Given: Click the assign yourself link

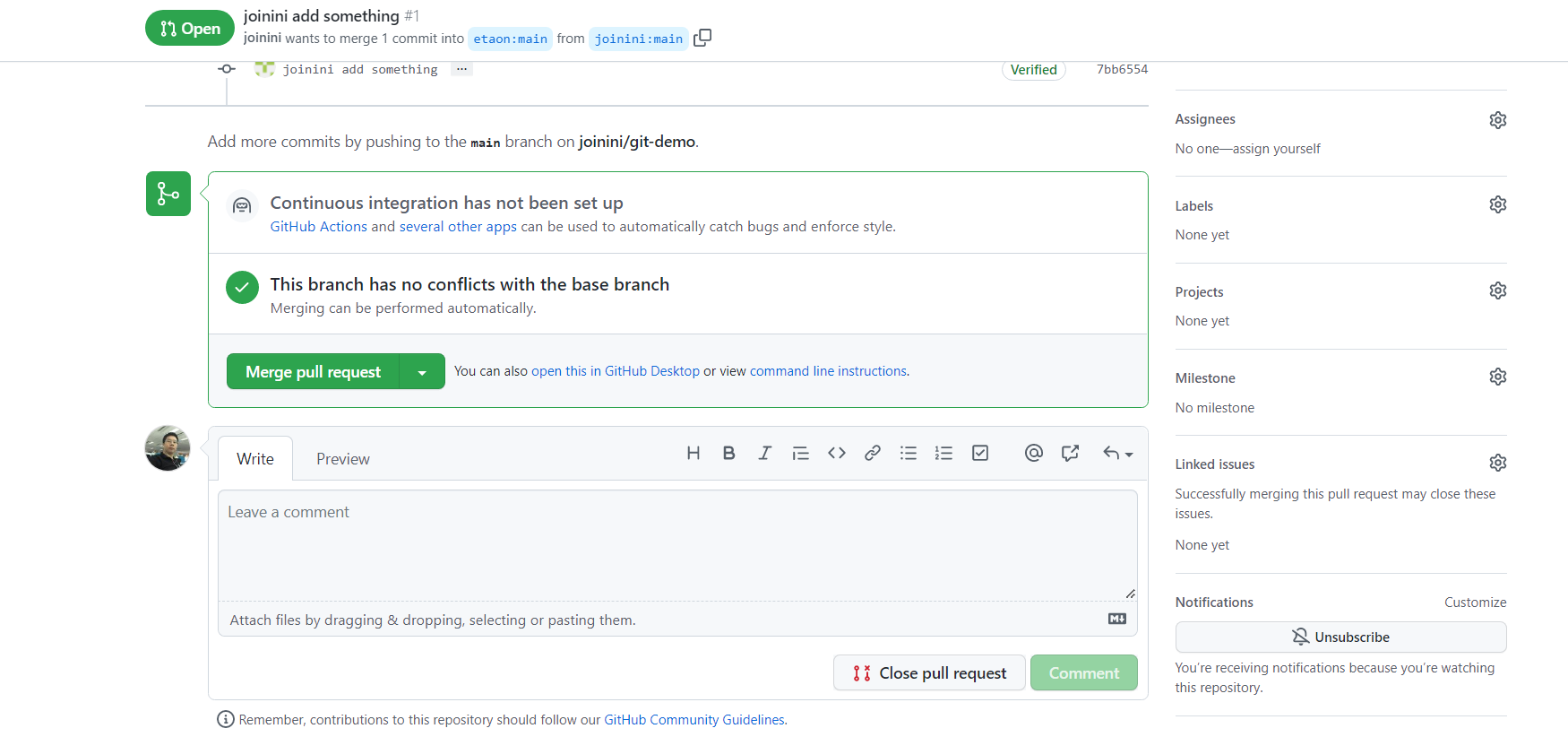Looking at the screenshot, I should 1276,149.
